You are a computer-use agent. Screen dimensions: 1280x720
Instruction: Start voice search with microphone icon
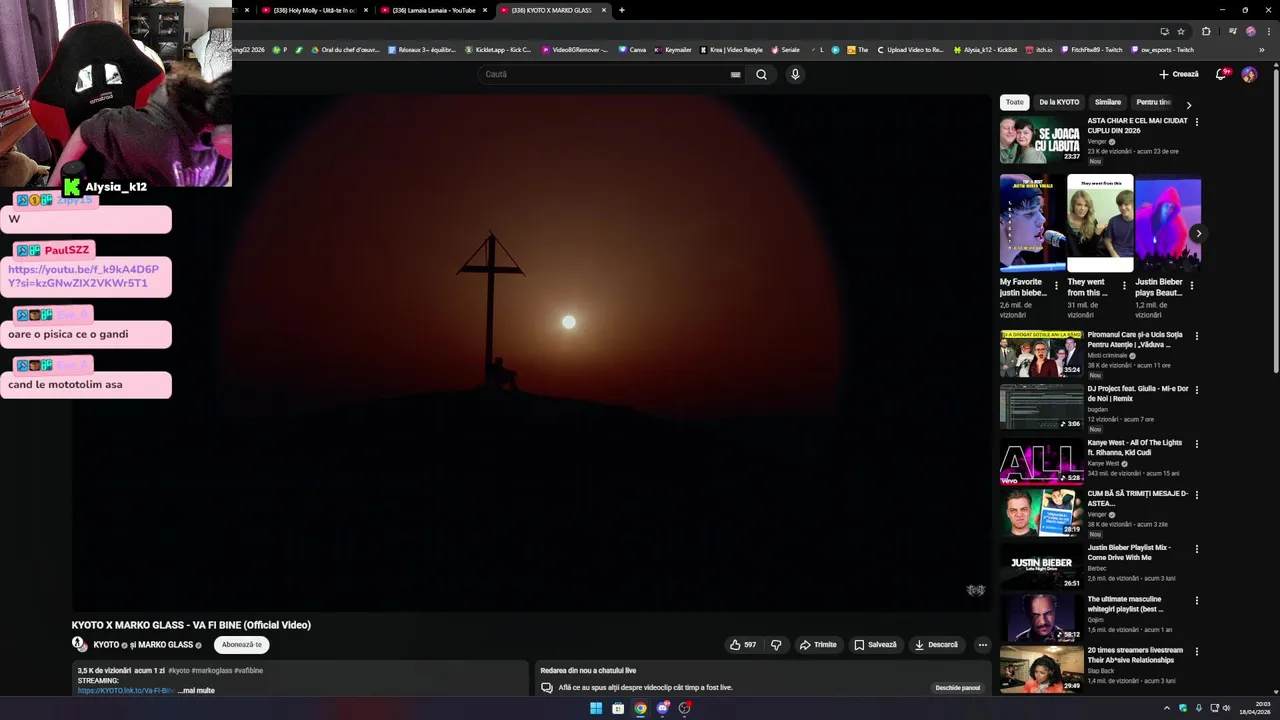click(795, 74)
